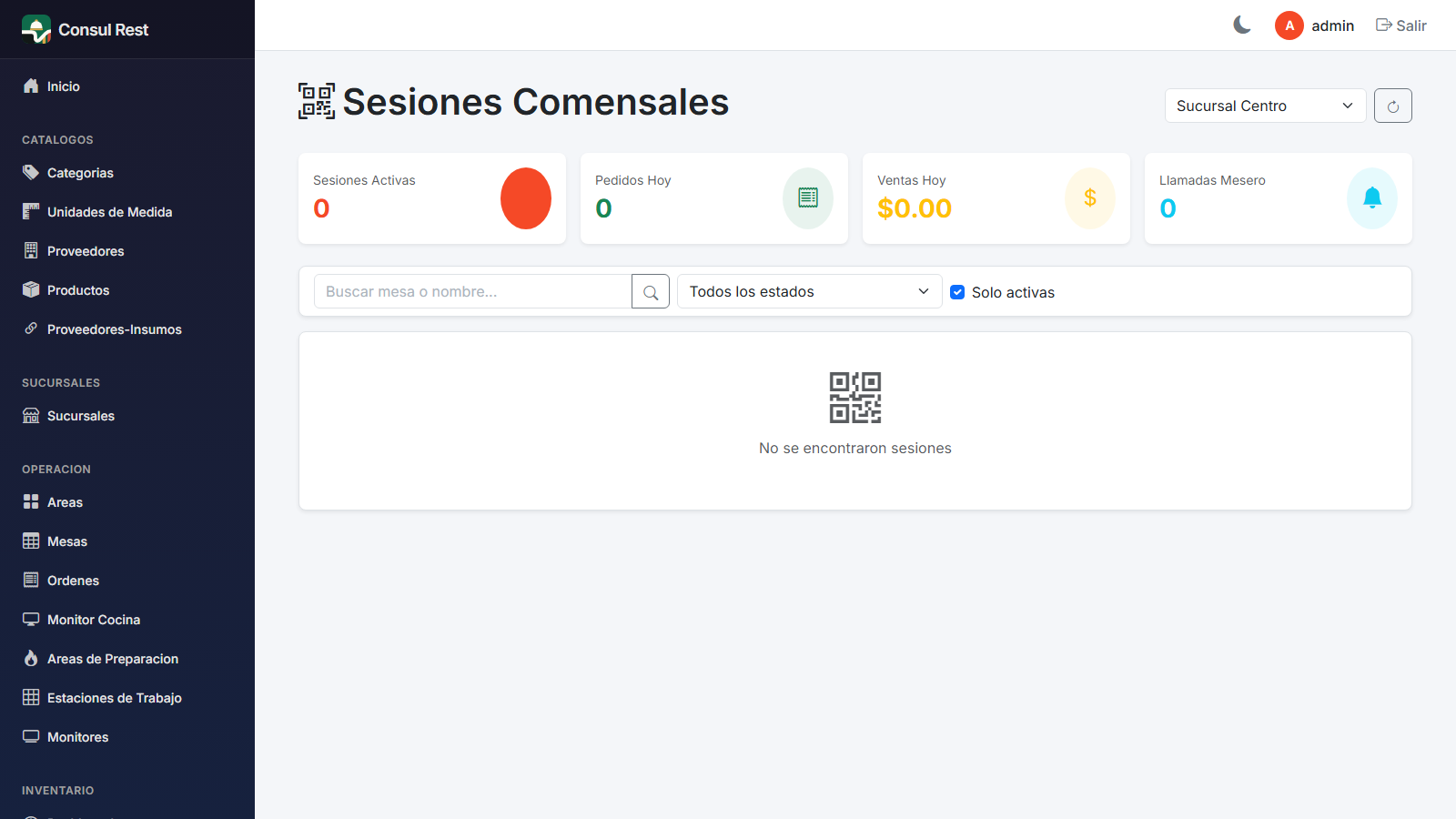This screenshot has width=1456, height=819.
Task: Click the Consul Rest brand name
Action: [103, 29]
